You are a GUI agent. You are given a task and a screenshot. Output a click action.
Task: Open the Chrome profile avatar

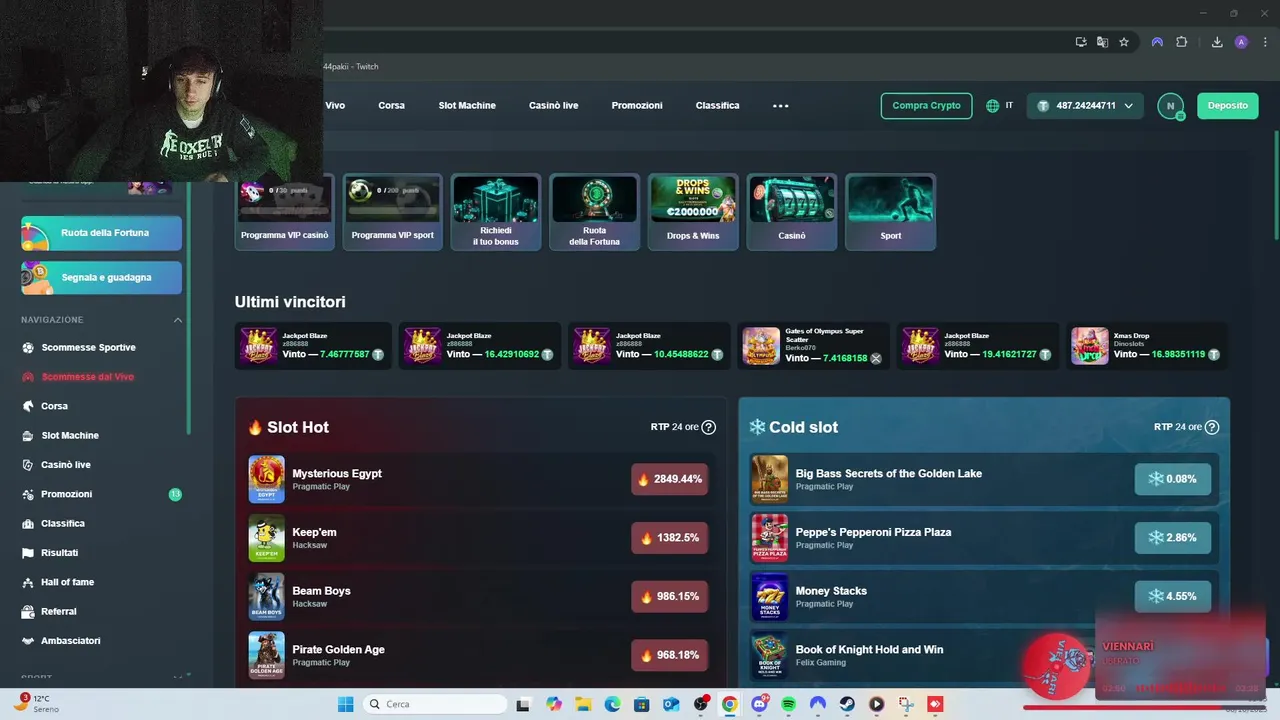point(1241,42)
